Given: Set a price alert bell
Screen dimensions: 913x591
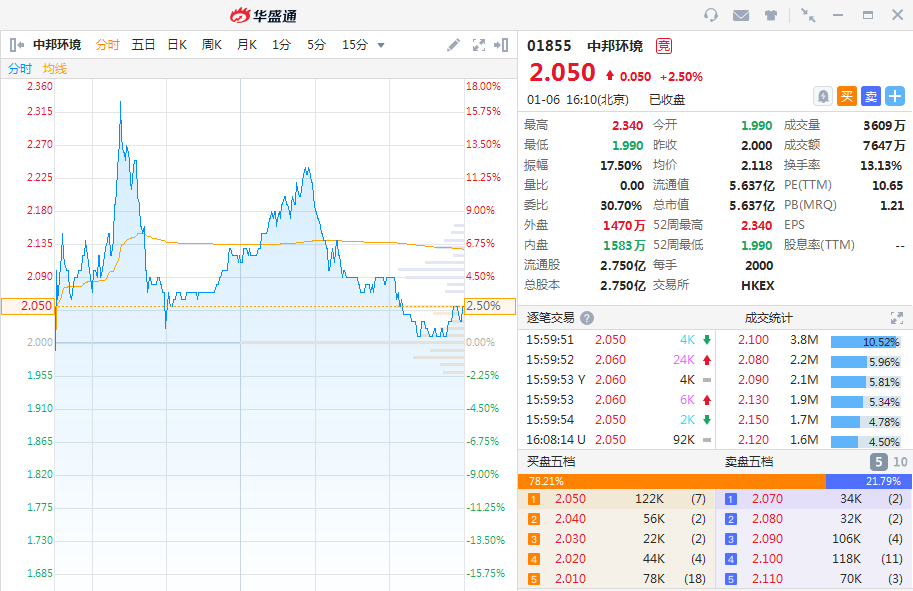Looking at the screenshot, I should 823,96.
